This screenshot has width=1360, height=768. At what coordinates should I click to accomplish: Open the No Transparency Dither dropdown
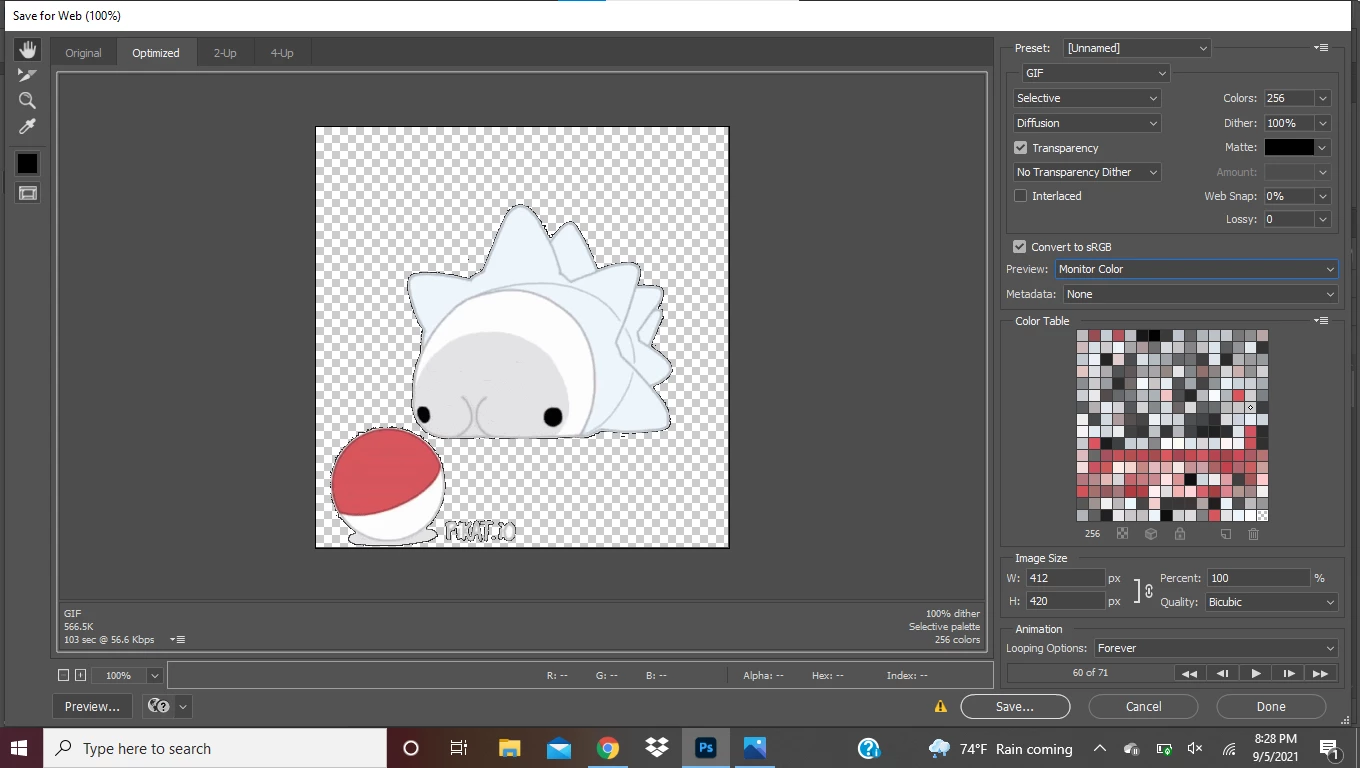[x=1087, y=172]
